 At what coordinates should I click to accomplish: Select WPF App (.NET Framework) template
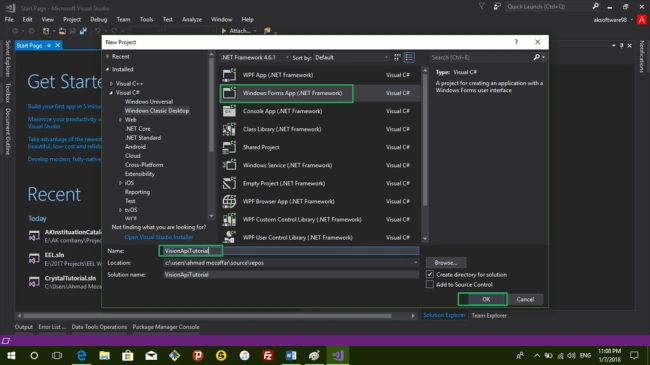[x=319, y=75]
